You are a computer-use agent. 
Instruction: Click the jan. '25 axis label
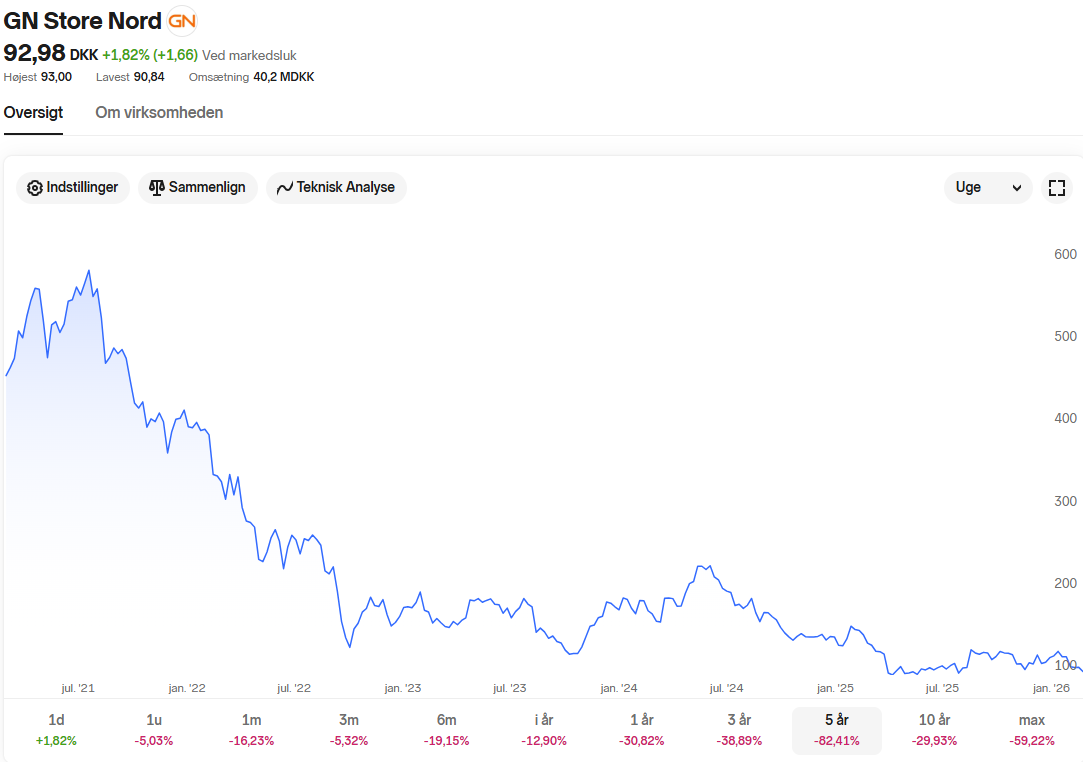tap(835, 688)
